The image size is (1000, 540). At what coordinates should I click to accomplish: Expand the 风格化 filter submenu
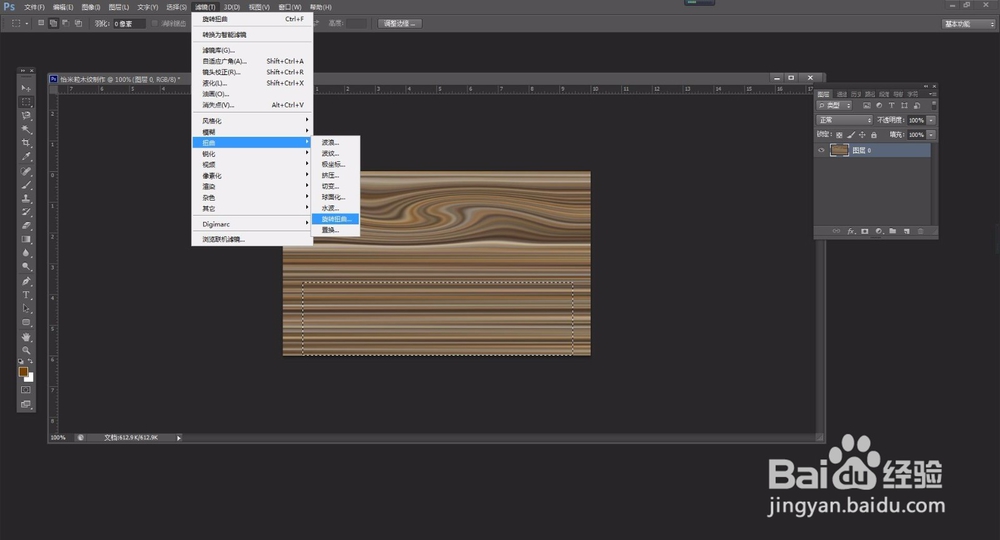(252, 120)
